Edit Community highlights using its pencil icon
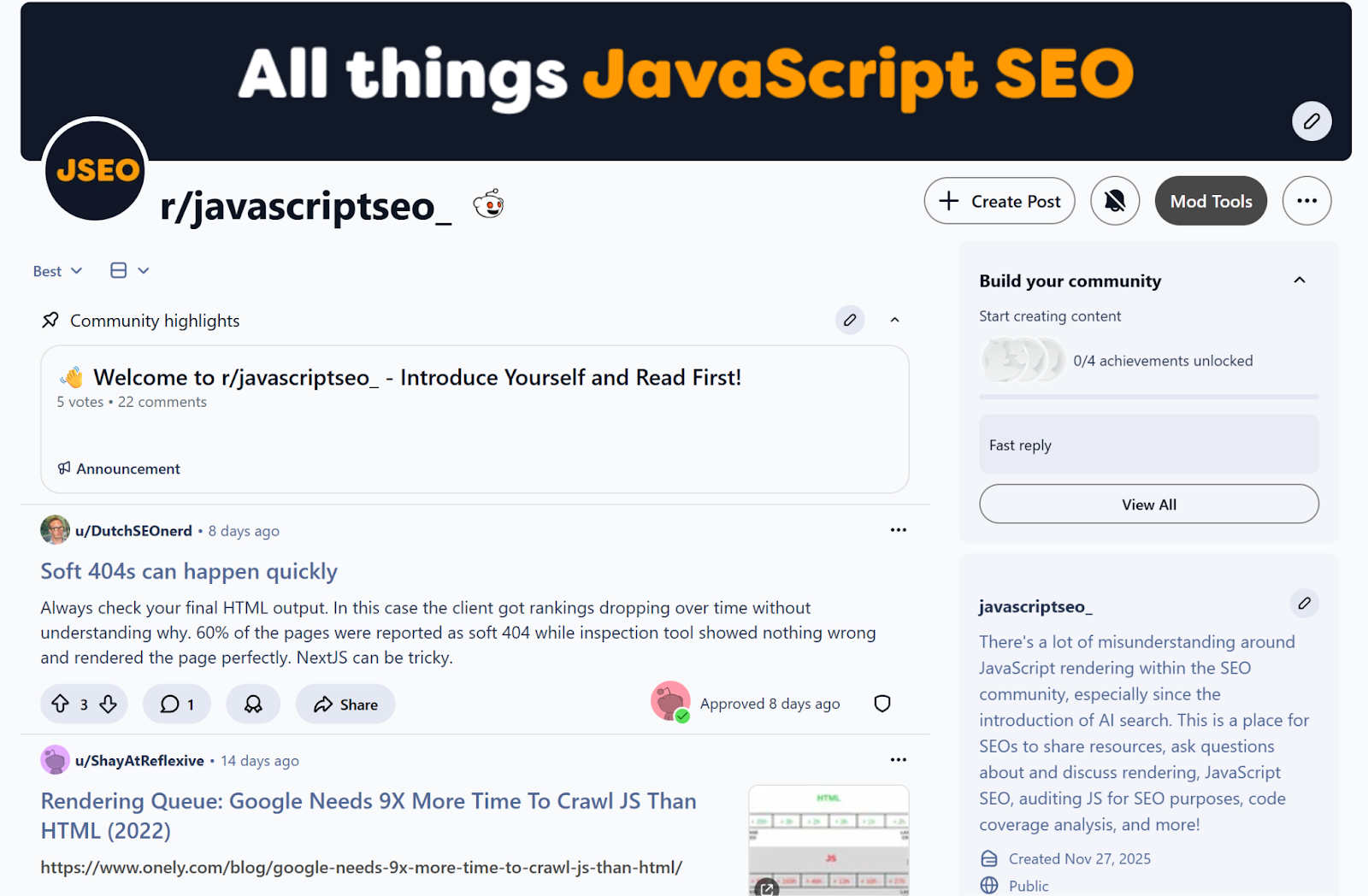Viewport: 1368px width, 896px height. pos(850,320)
